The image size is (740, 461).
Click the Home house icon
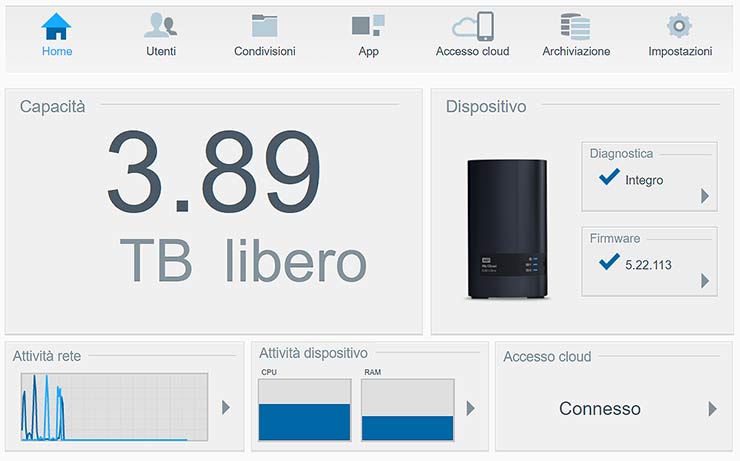point(57,25)
